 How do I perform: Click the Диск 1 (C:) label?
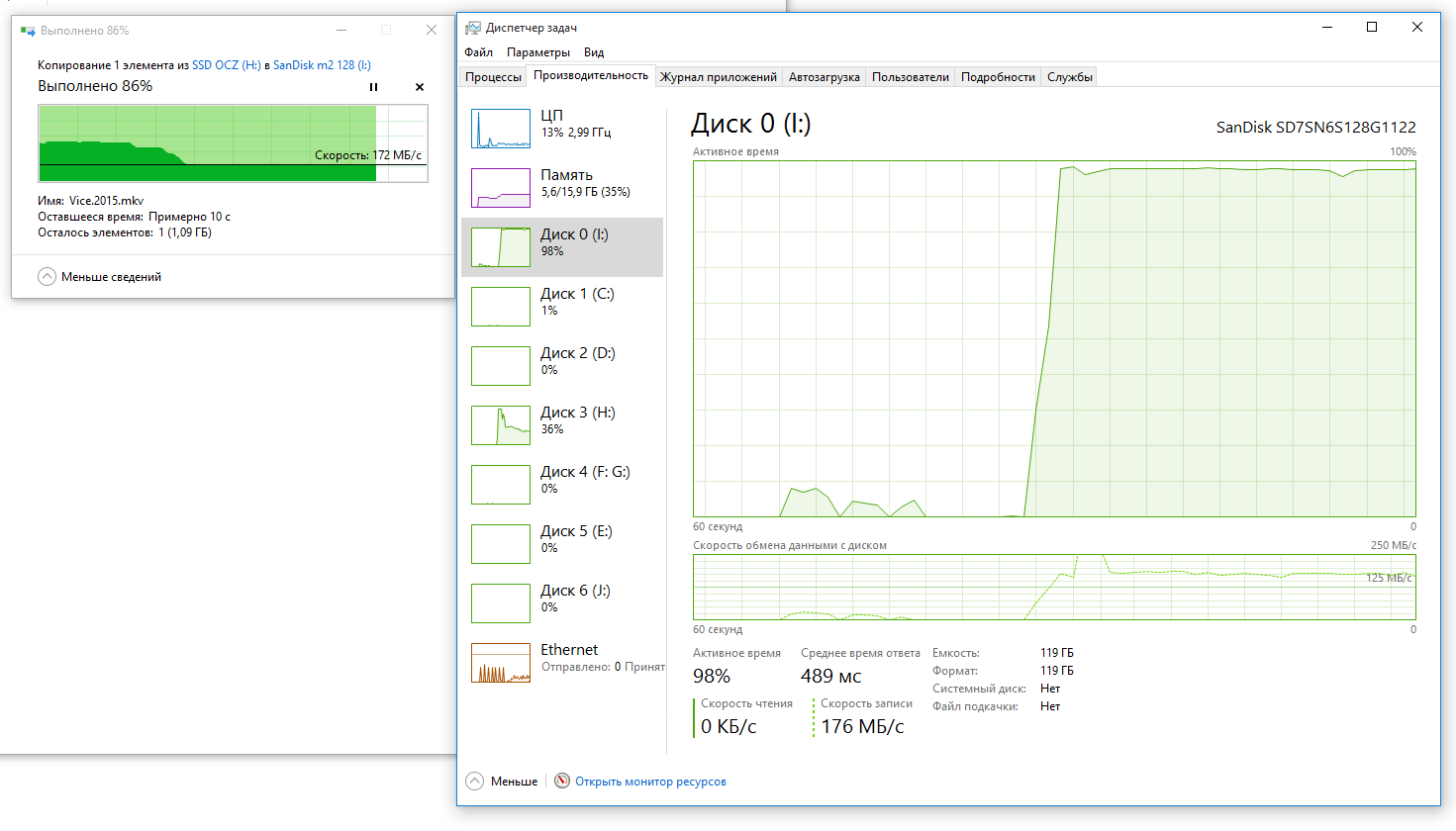tap(577, 294)
